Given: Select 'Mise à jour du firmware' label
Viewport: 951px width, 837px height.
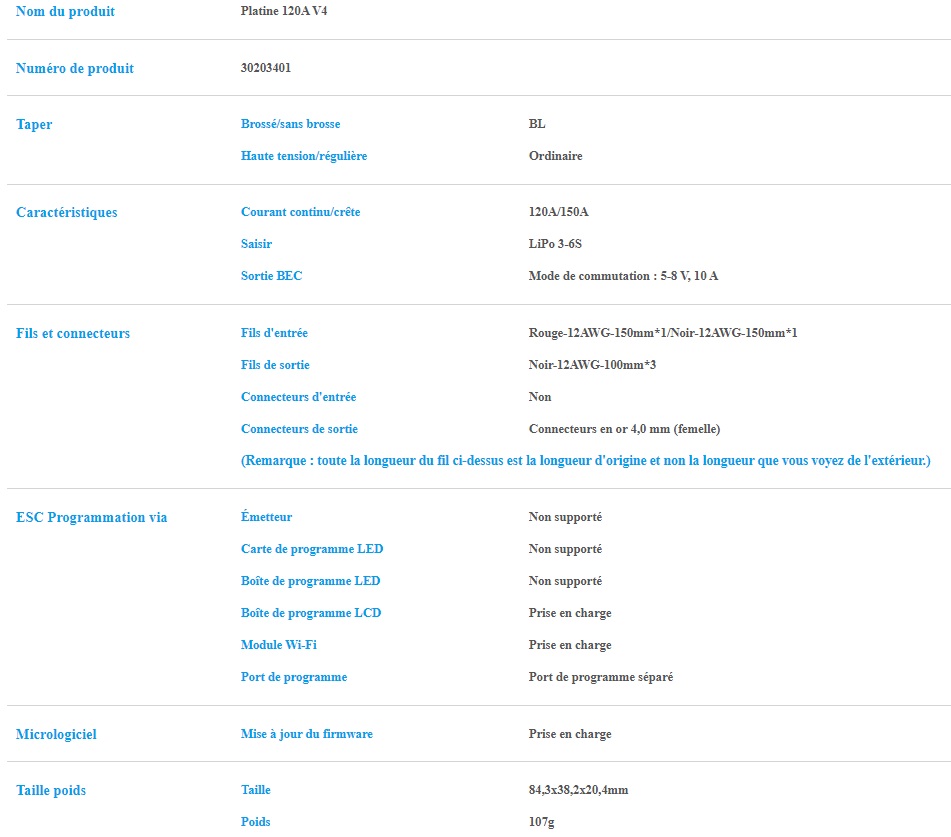Looking at the screenshot, I should coord(306,734).
